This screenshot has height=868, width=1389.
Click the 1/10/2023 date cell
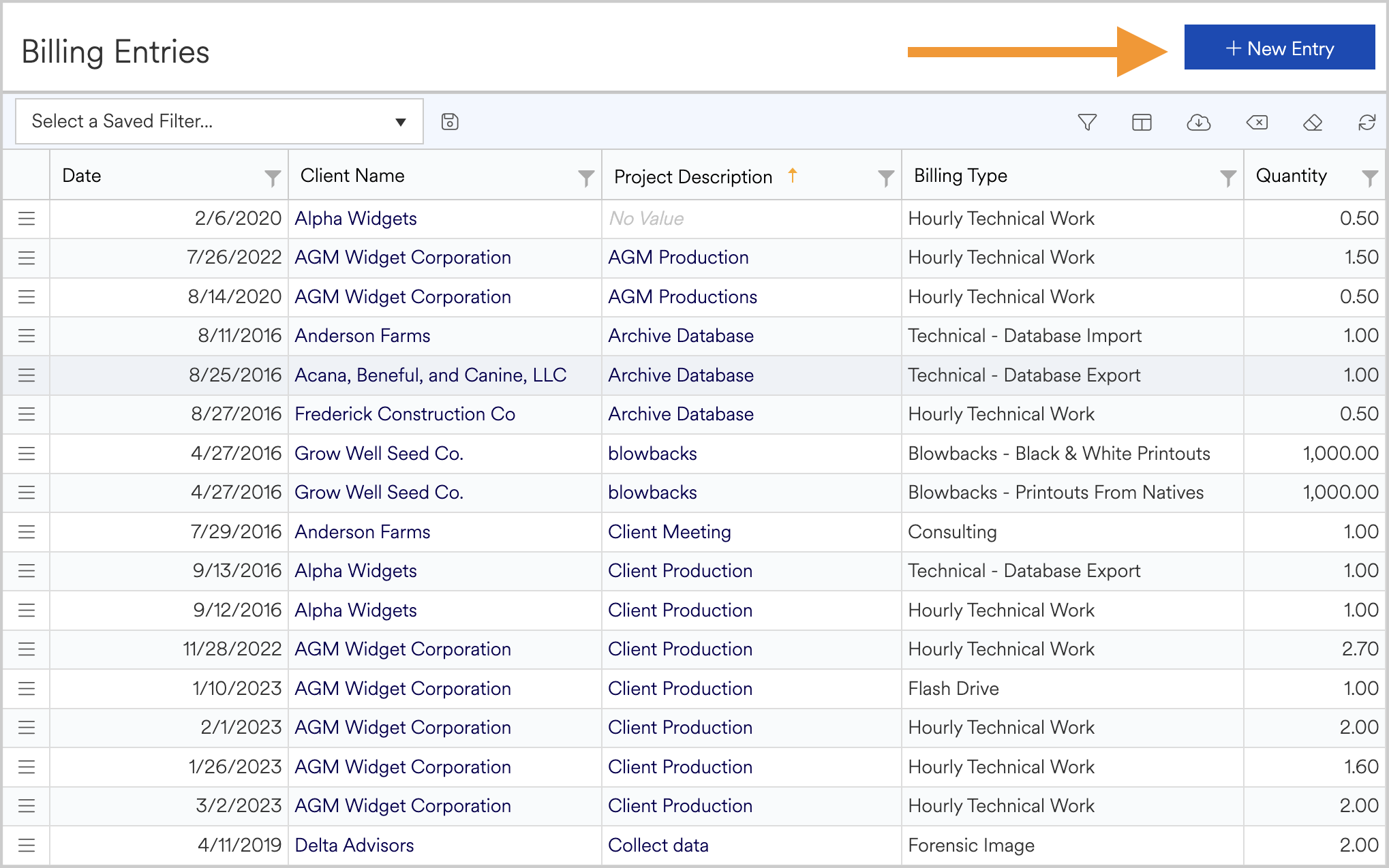click(169, 689)
